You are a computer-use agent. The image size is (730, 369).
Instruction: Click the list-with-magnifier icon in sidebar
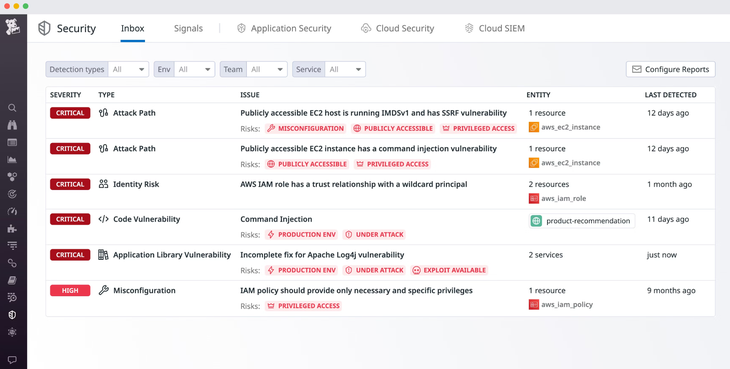point(13,297)
